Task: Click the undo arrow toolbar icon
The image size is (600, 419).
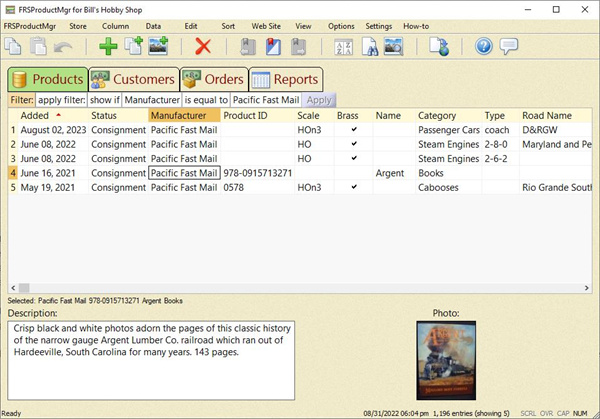Action: click(64, 46)
